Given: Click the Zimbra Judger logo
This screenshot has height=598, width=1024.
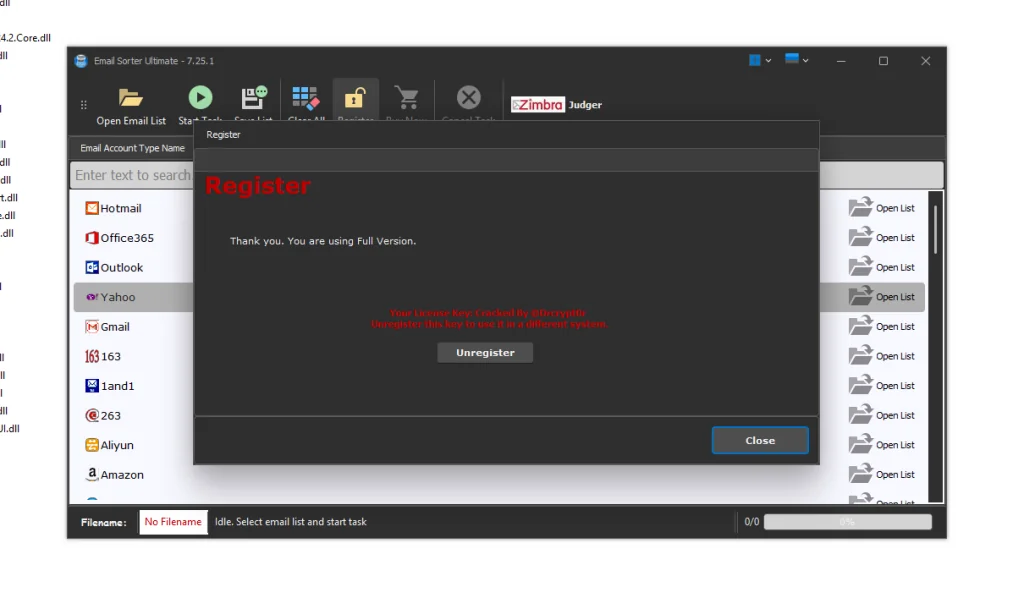Looking at the screenshot, I should click(556, 105).
